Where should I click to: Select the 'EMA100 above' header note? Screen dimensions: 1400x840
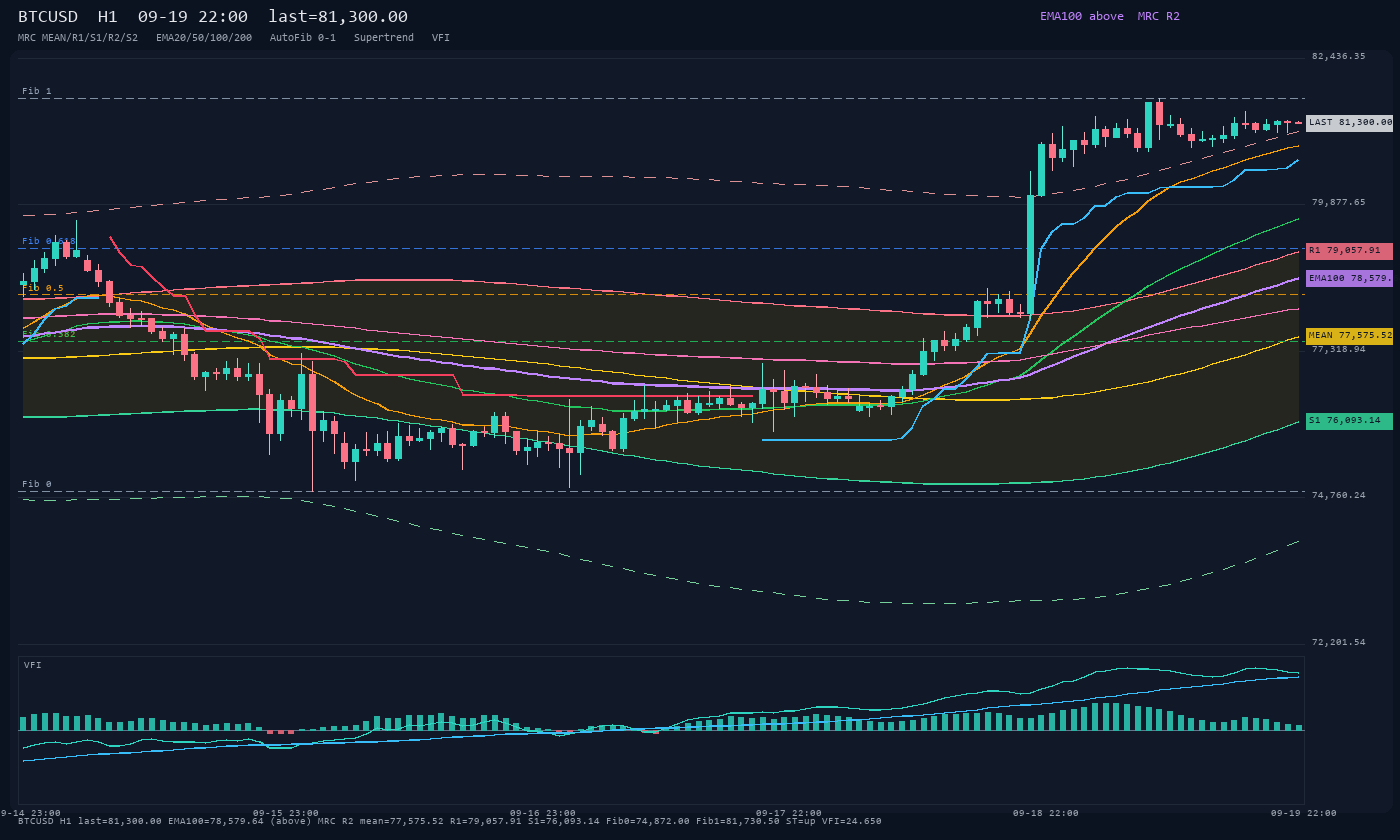point(1082,16)
